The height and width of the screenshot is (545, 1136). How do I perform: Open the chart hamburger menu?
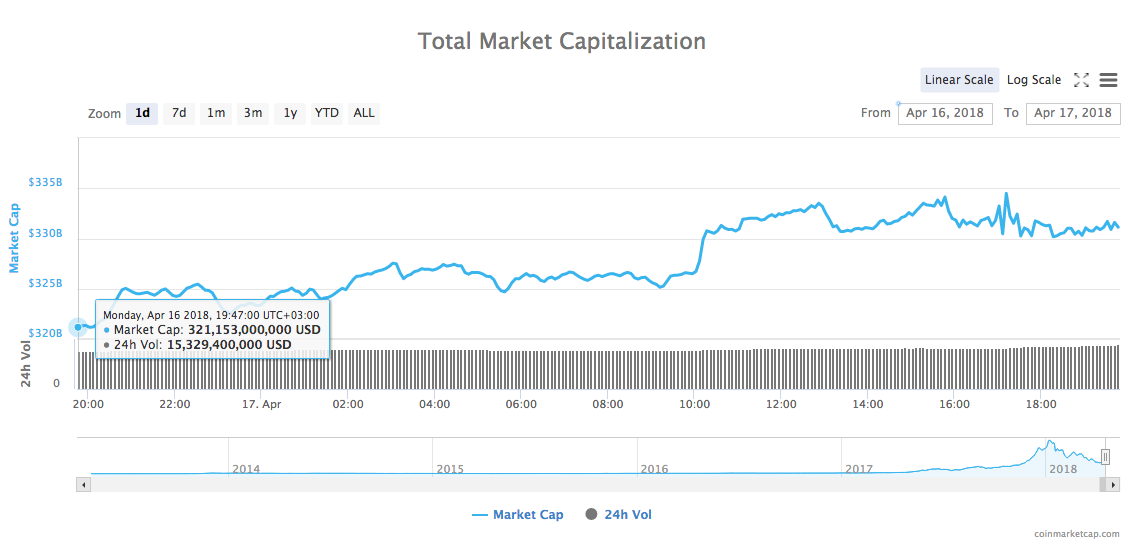pos(1108,80)
